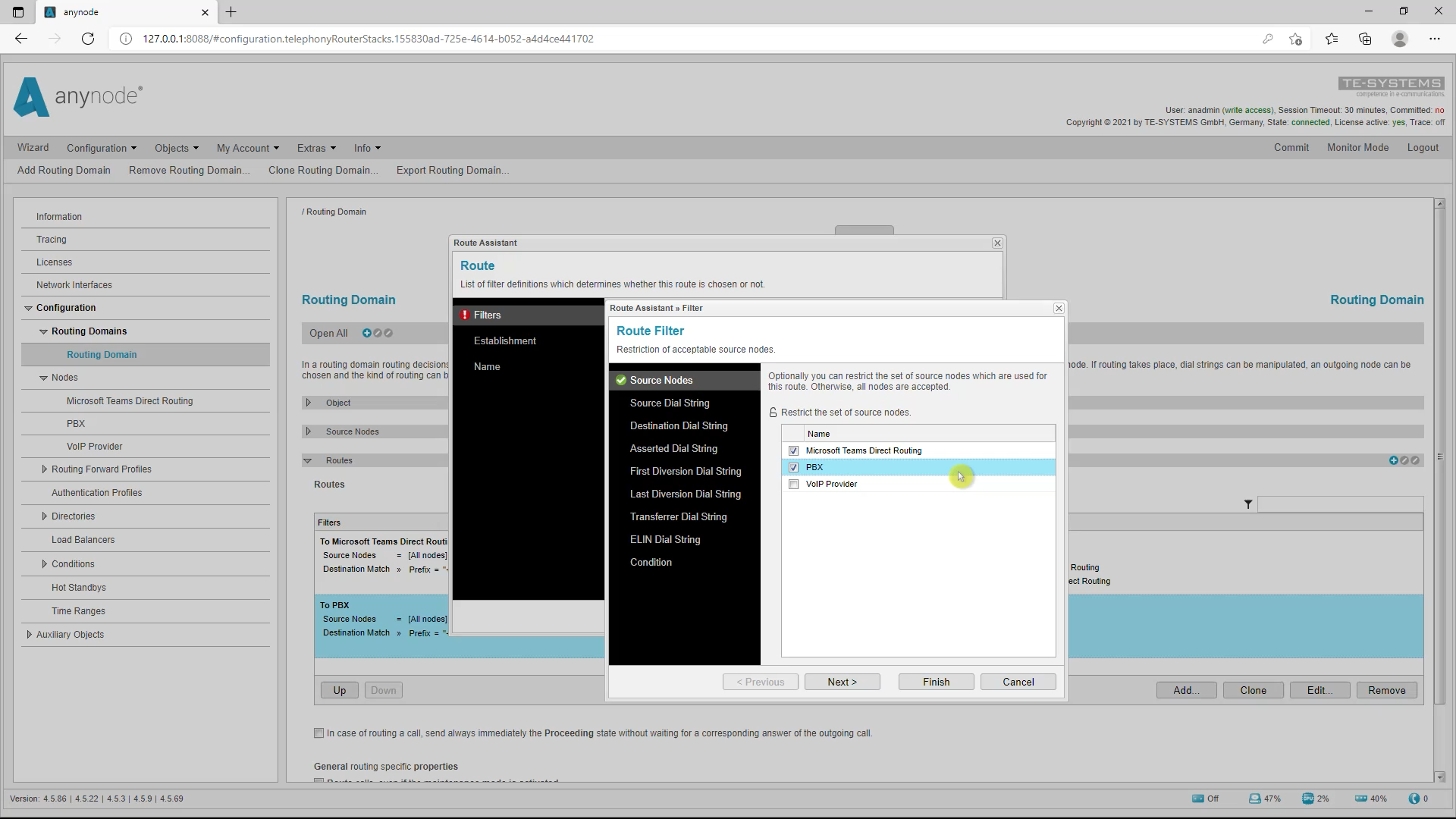Image resolution: width=1456 pixels, height=819 pixels.
Task: Open the Extras dropdown menu
Action: [x=316, y=148]
